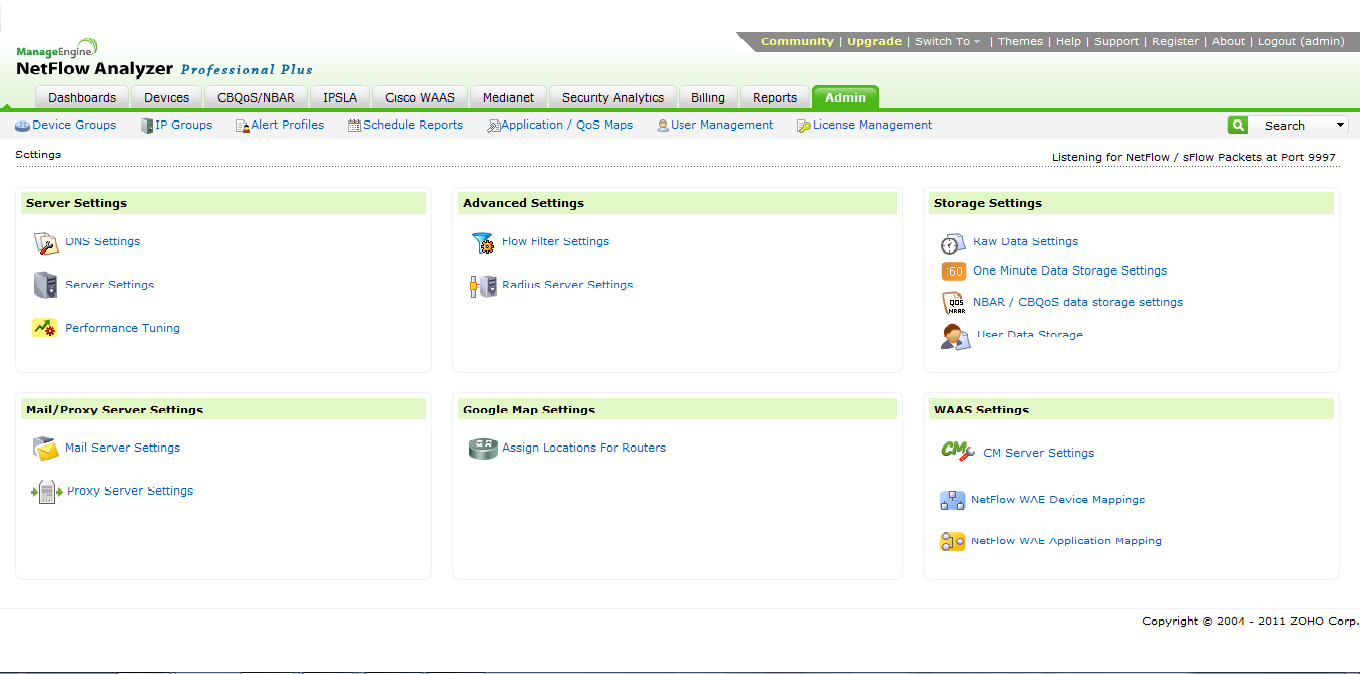Click the Proxy Server Settings icon
The image size is (1360, 674).
click(x=47, y=492)
